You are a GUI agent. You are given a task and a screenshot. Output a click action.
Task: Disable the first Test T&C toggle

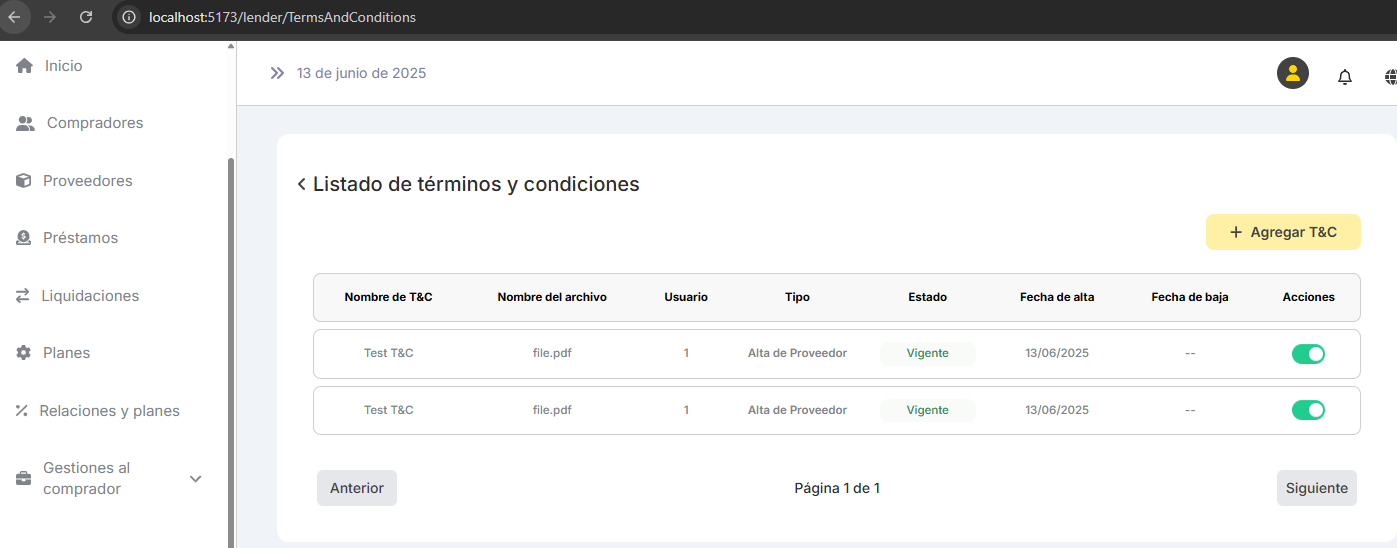tap(1308, 354)
